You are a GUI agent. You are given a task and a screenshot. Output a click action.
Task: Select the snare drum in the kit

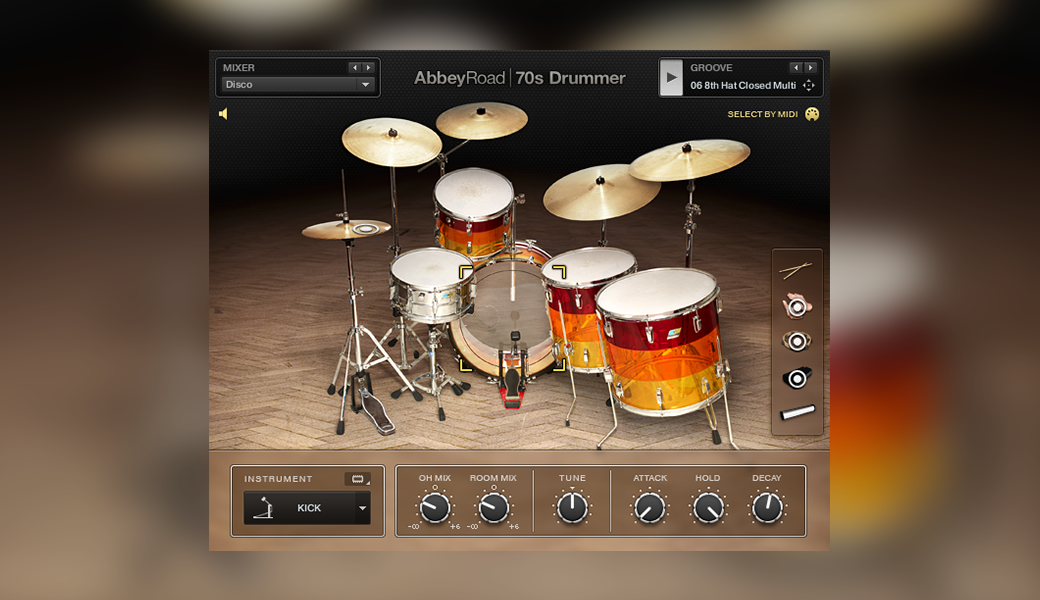point(432,285)
